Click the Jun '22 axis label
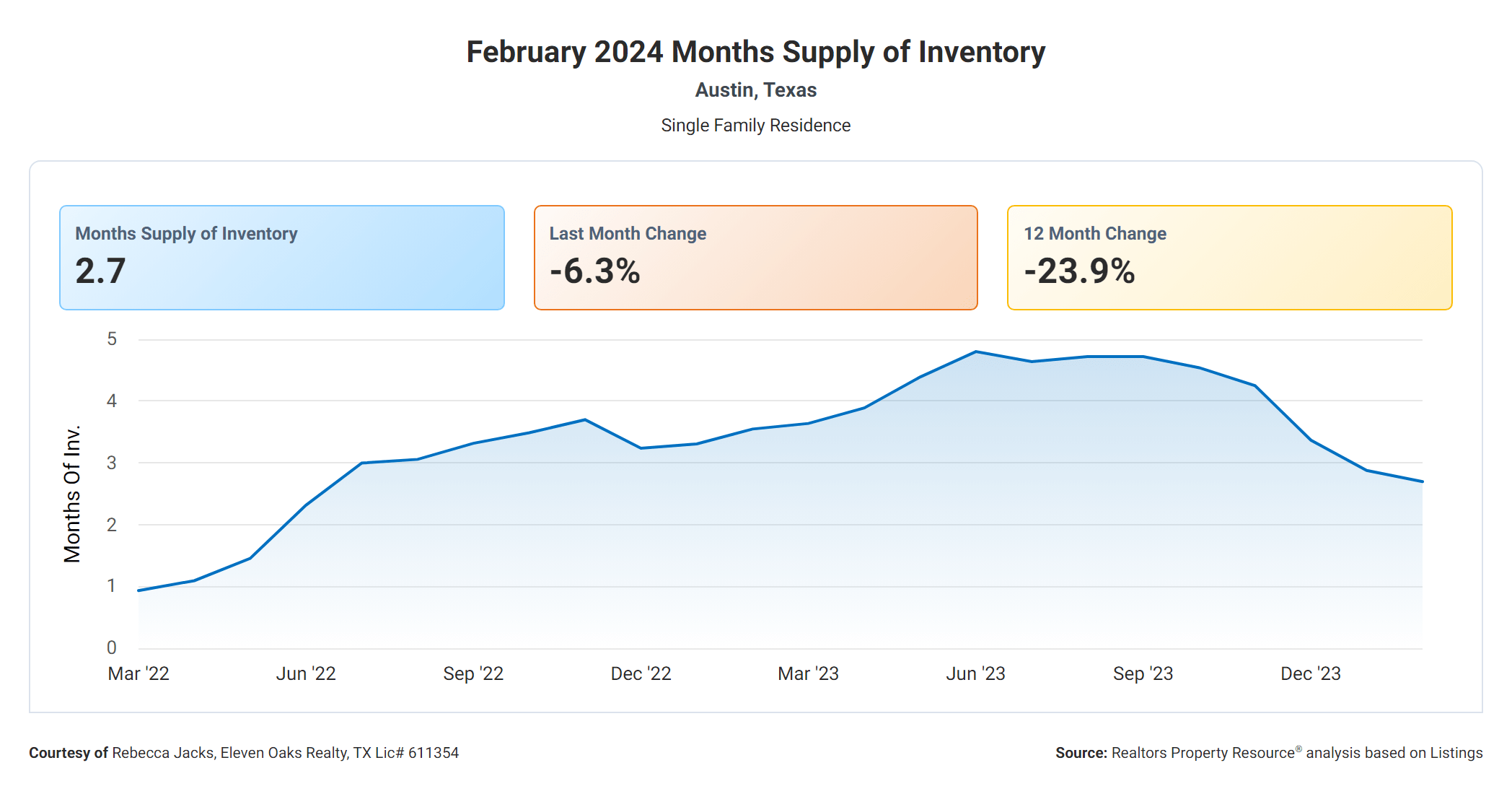1512x794 pixels. click(x=306, y=673)
